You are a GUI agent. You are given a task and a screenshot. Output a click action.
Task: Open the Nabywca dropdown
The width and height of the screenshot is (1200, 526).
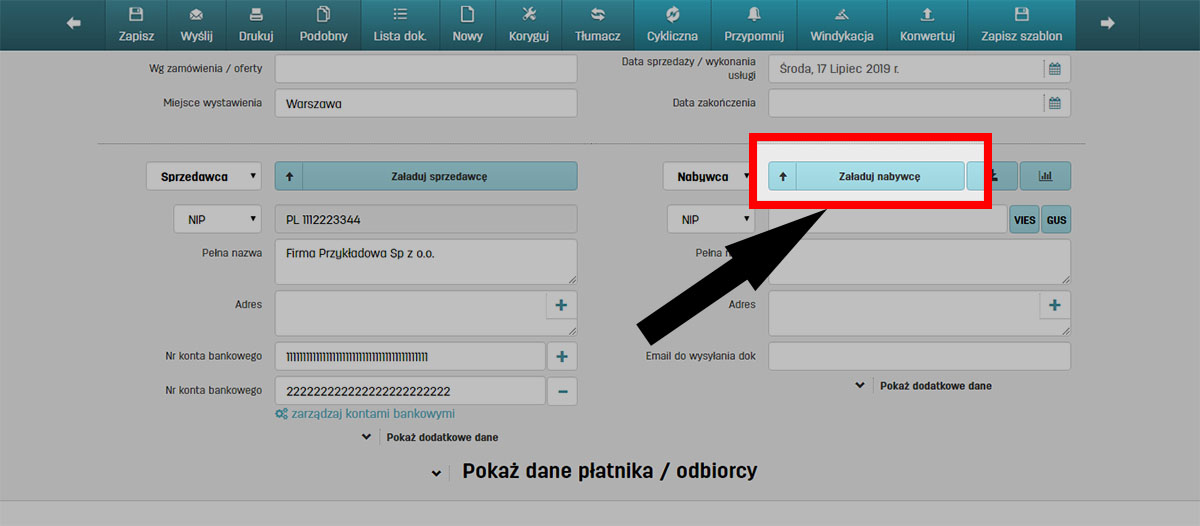point(707,177)
